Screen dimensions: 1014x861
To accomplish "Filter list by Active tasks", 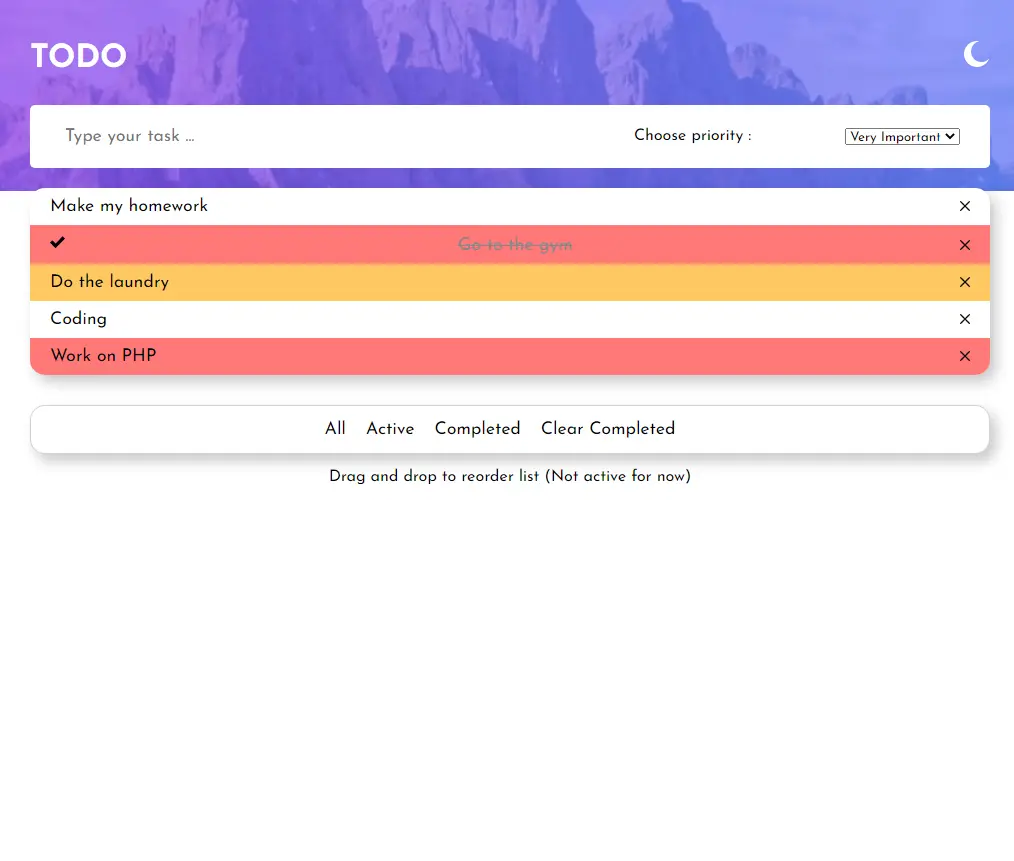I will point(390,429).
